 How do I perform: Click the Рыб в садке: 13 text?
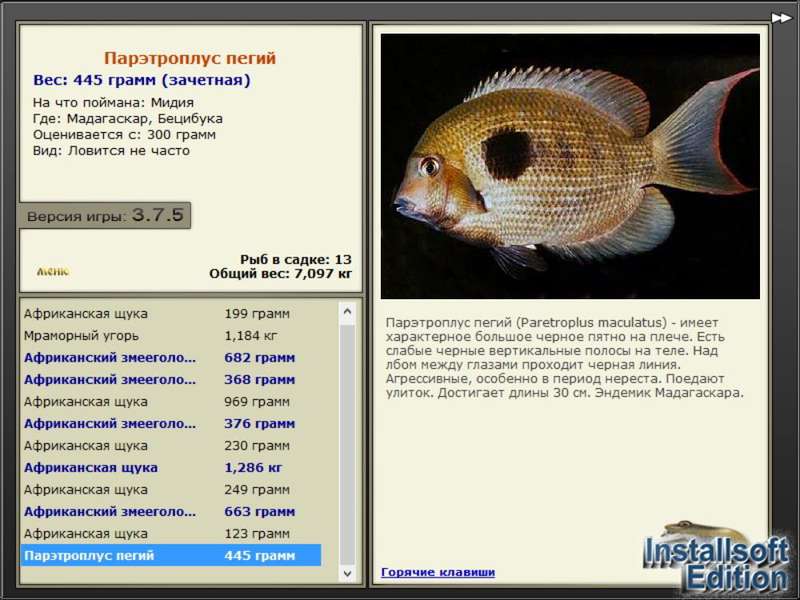click(296, 259)
